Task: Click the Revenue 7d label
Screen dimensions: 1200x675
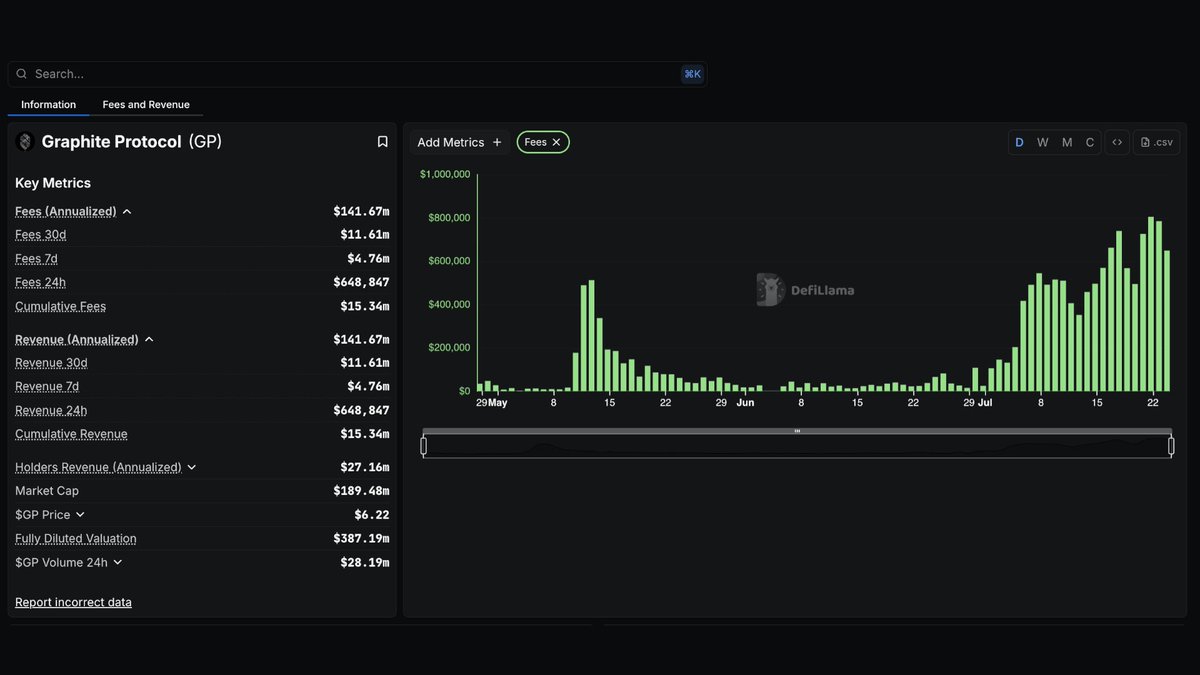Action: (x=47, y=387)
